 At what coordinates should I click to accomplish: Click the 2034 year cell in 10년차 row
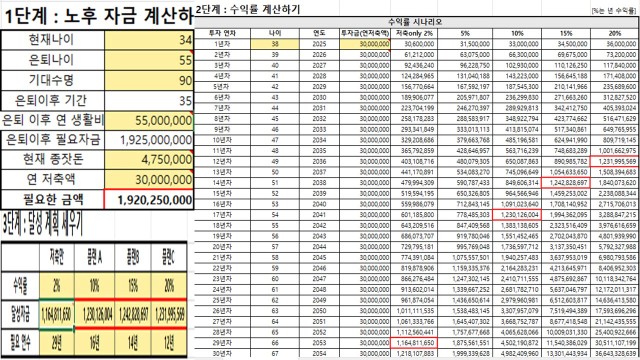319,140
